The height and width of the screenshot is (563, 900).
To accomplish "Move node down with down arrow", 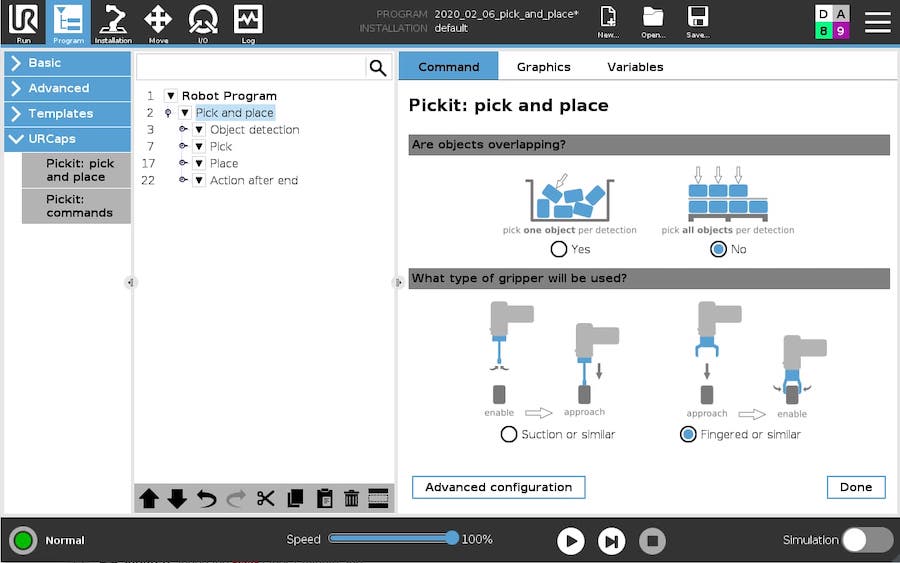I will [x=177, y=498].
